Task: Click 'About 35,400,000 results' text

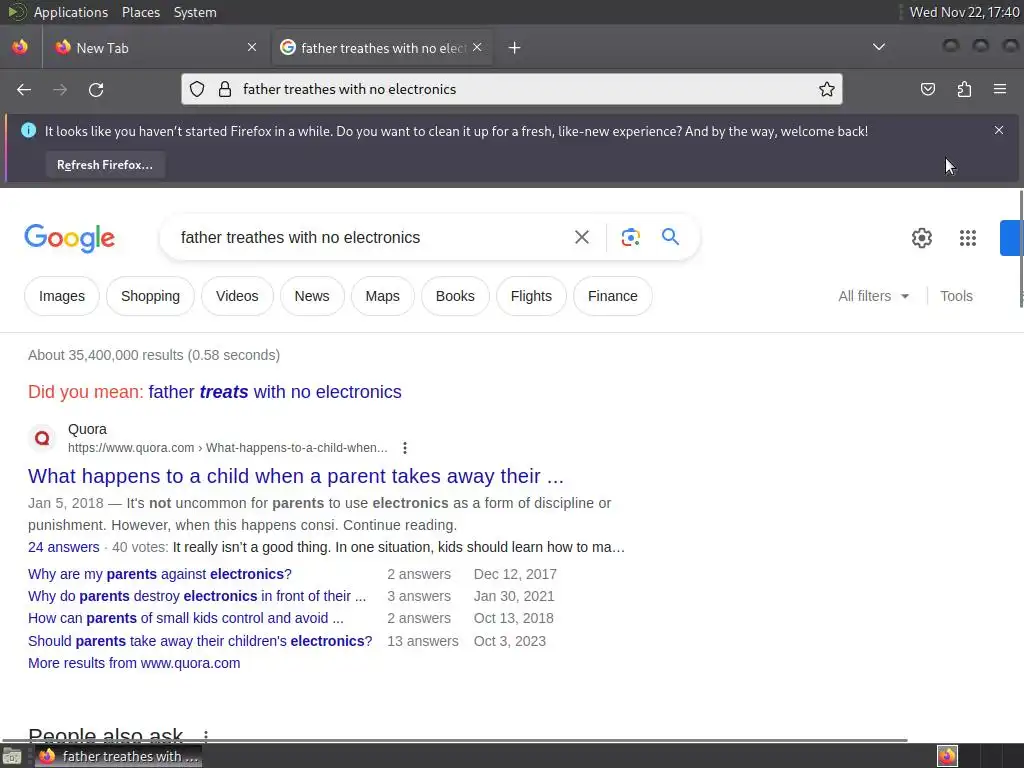Action: 154,355
